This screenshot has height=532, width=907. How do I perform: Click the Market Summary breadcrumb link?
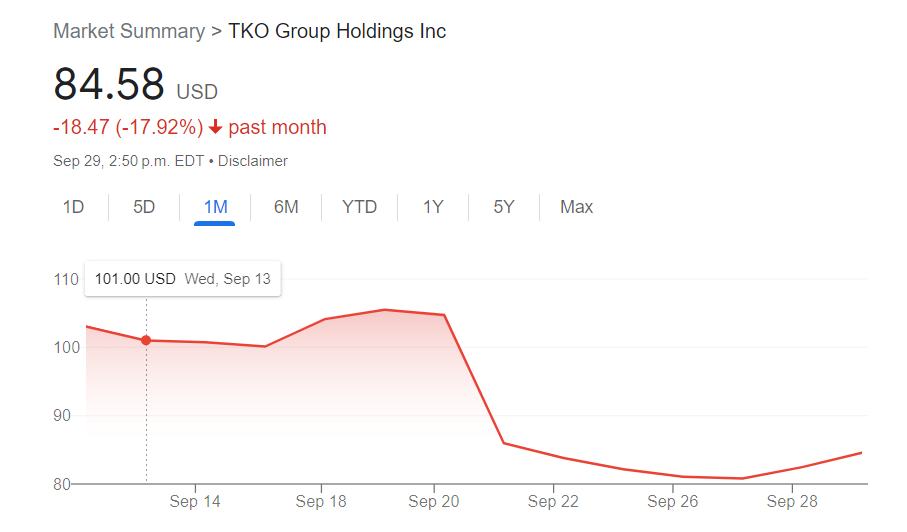click(x=129, y=31)
